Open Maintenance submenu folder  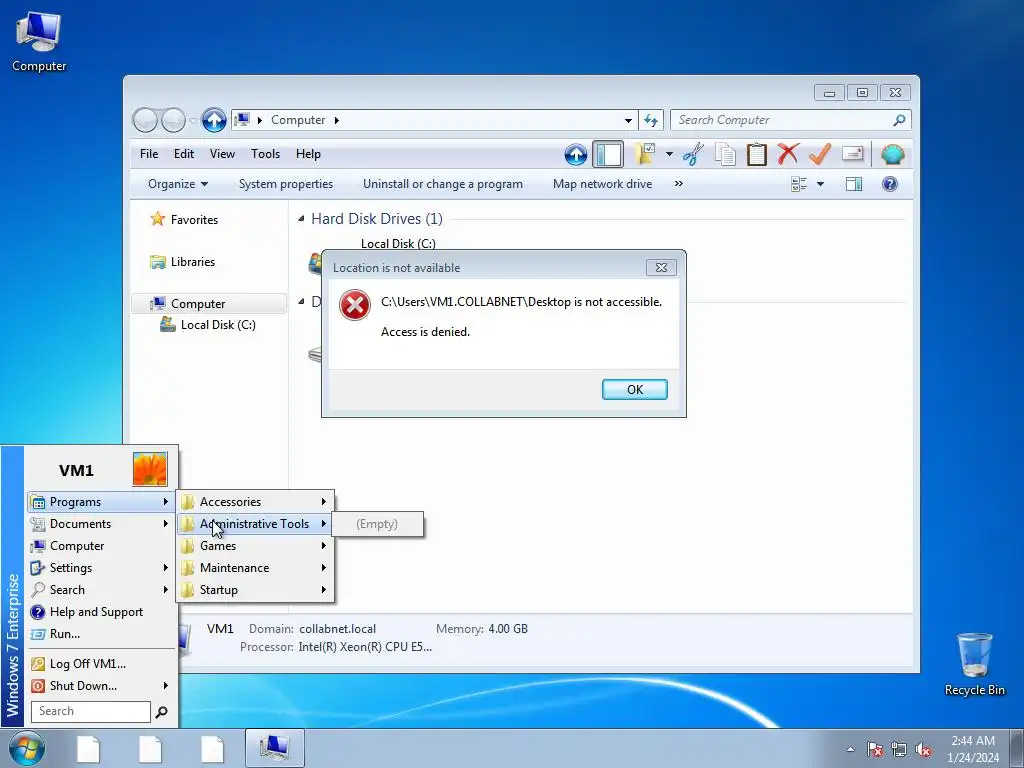(255, 568)
